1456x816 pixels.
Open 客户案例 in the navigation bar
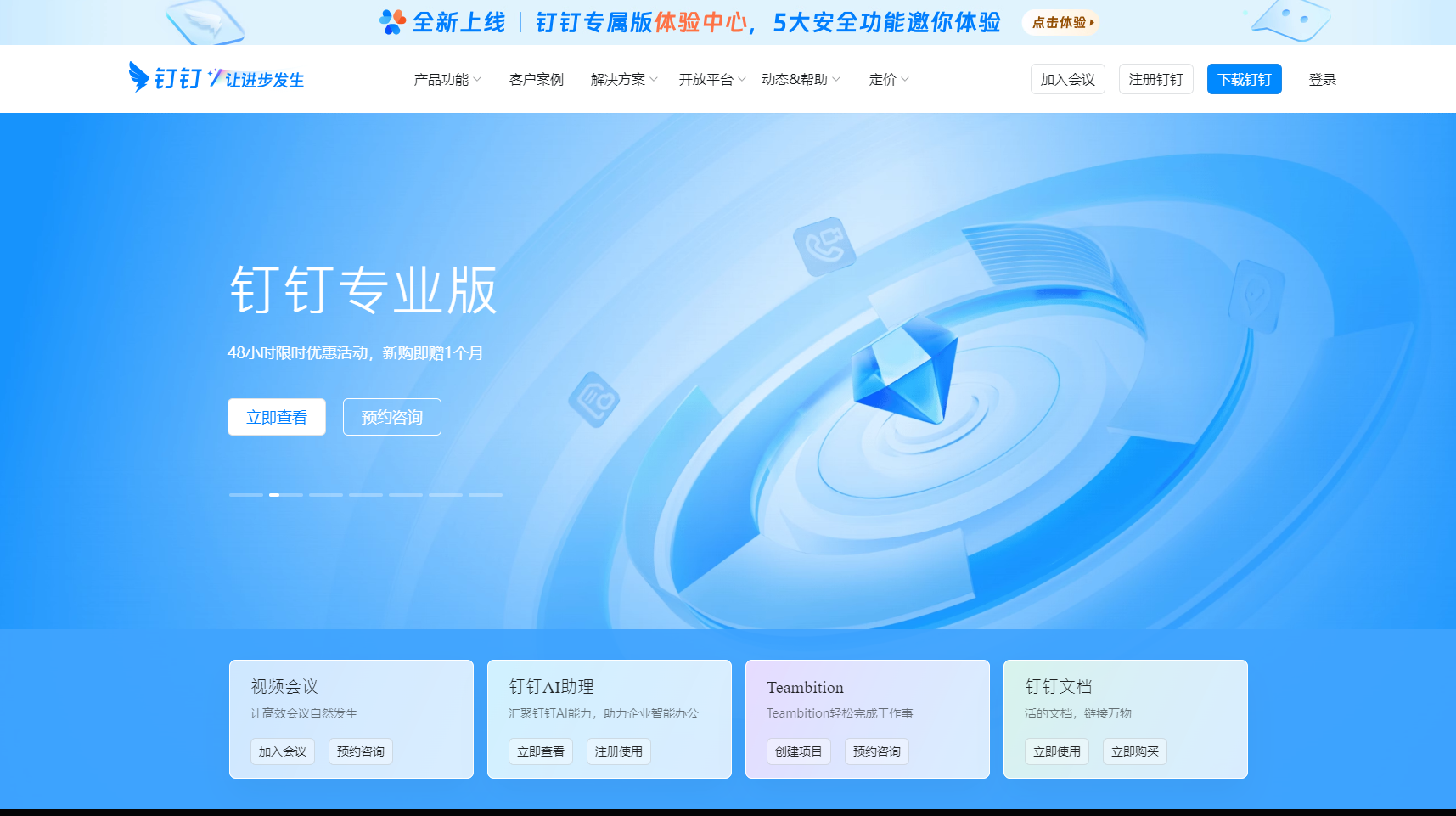(x=536, y=79)
